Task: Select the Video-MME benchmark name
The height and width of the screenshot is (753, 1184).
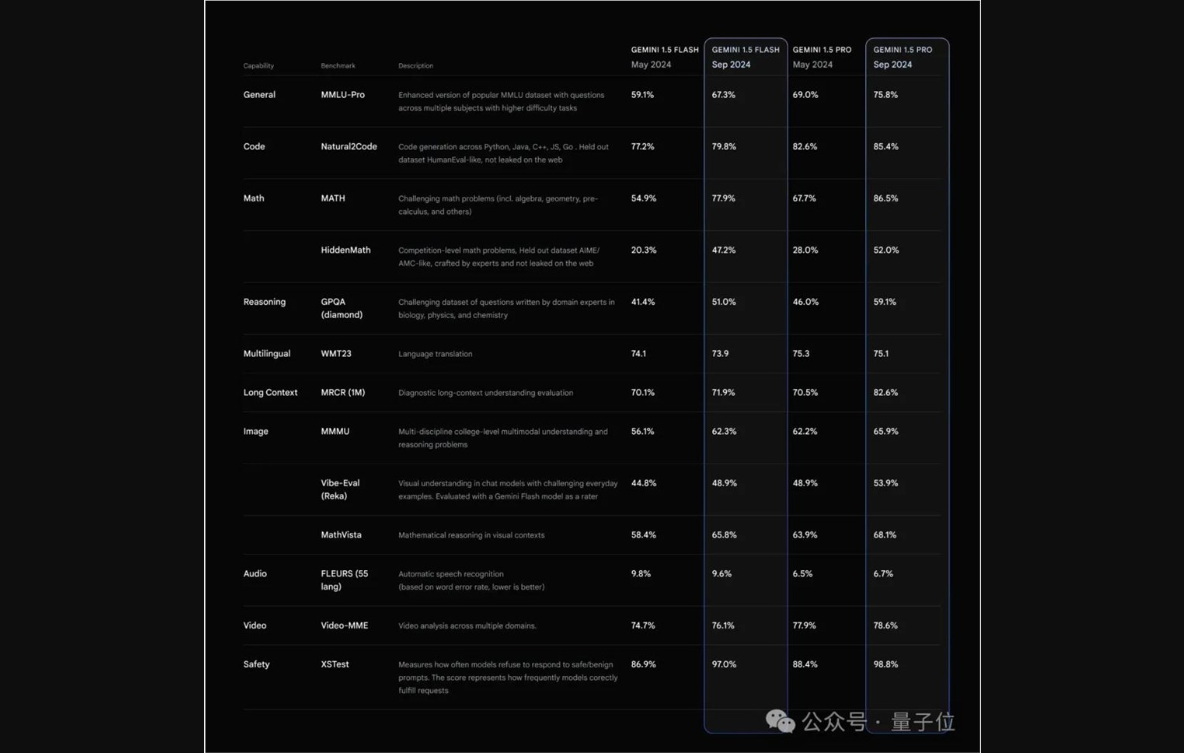Action: 344,625
